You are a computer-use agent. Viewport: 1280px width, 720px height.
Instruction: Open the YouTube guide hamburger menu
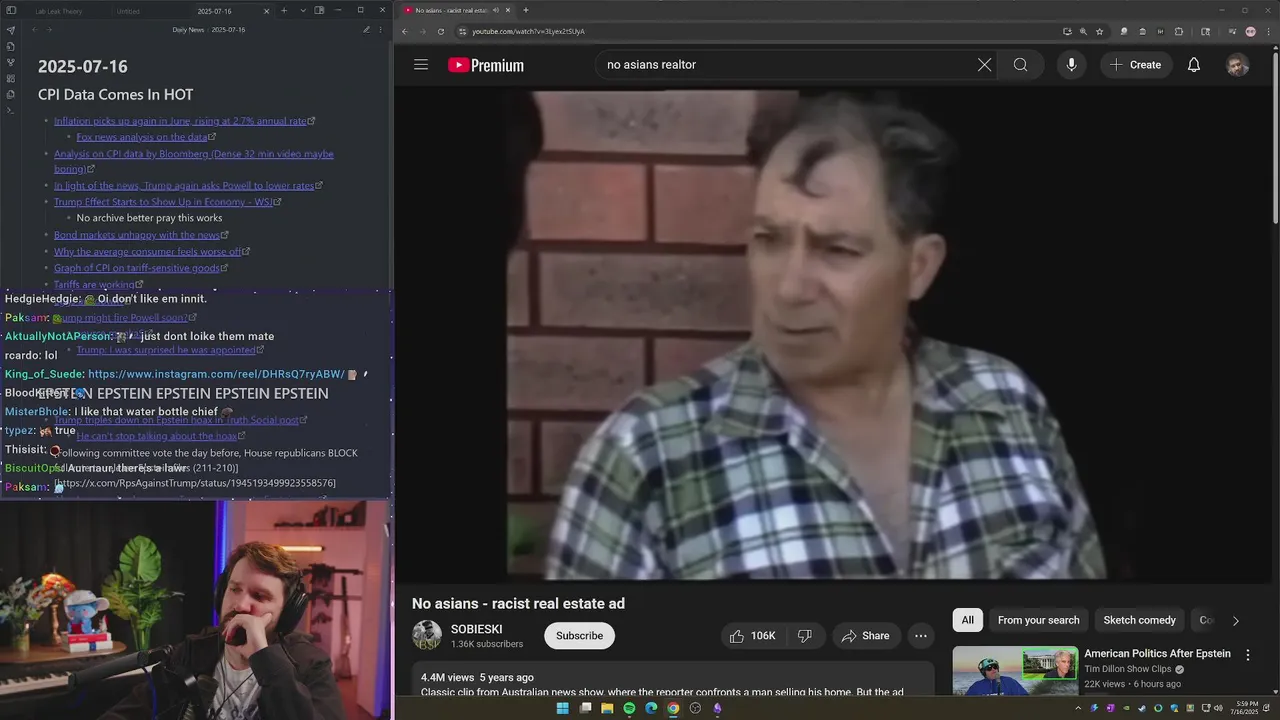click(x=421, y=65)
